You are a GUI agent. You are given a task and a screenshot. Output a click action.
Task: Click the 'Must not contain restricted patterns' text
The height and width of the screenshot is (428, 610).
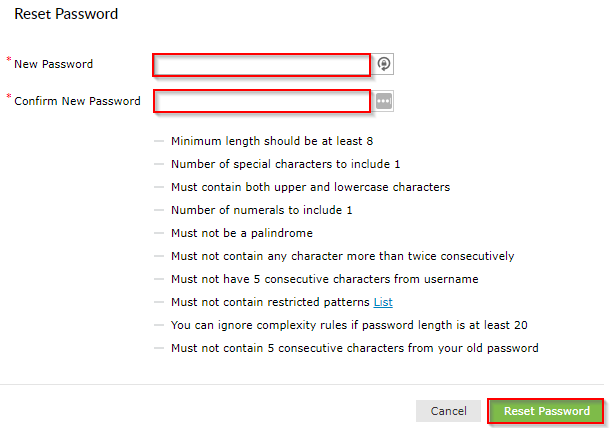pos(270,302)
